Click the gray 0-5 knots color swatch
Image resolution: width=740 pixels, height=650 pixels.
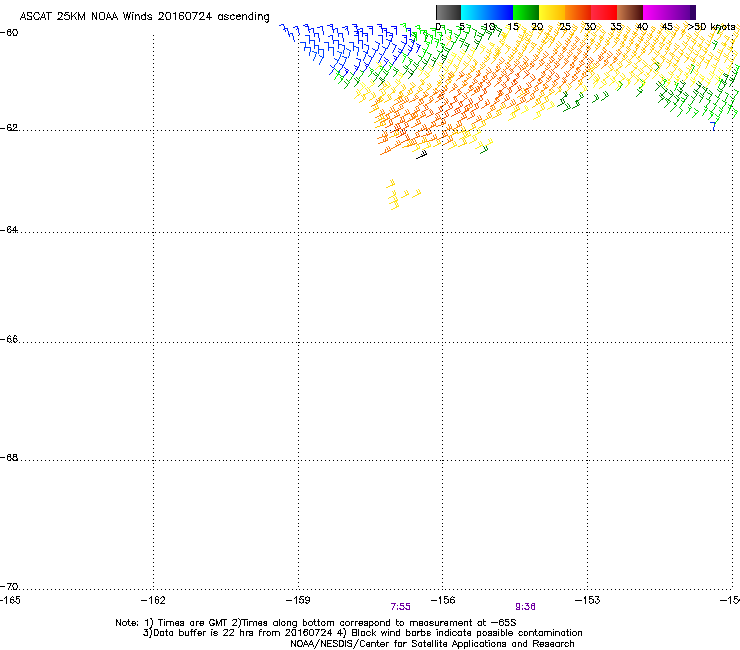click(x=448, y=12)
